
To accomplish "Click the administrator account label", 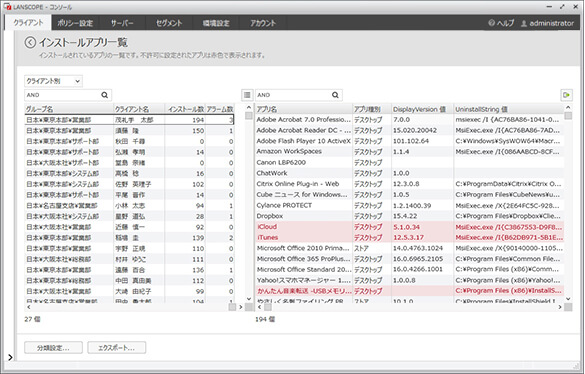I will coord(551,23).
